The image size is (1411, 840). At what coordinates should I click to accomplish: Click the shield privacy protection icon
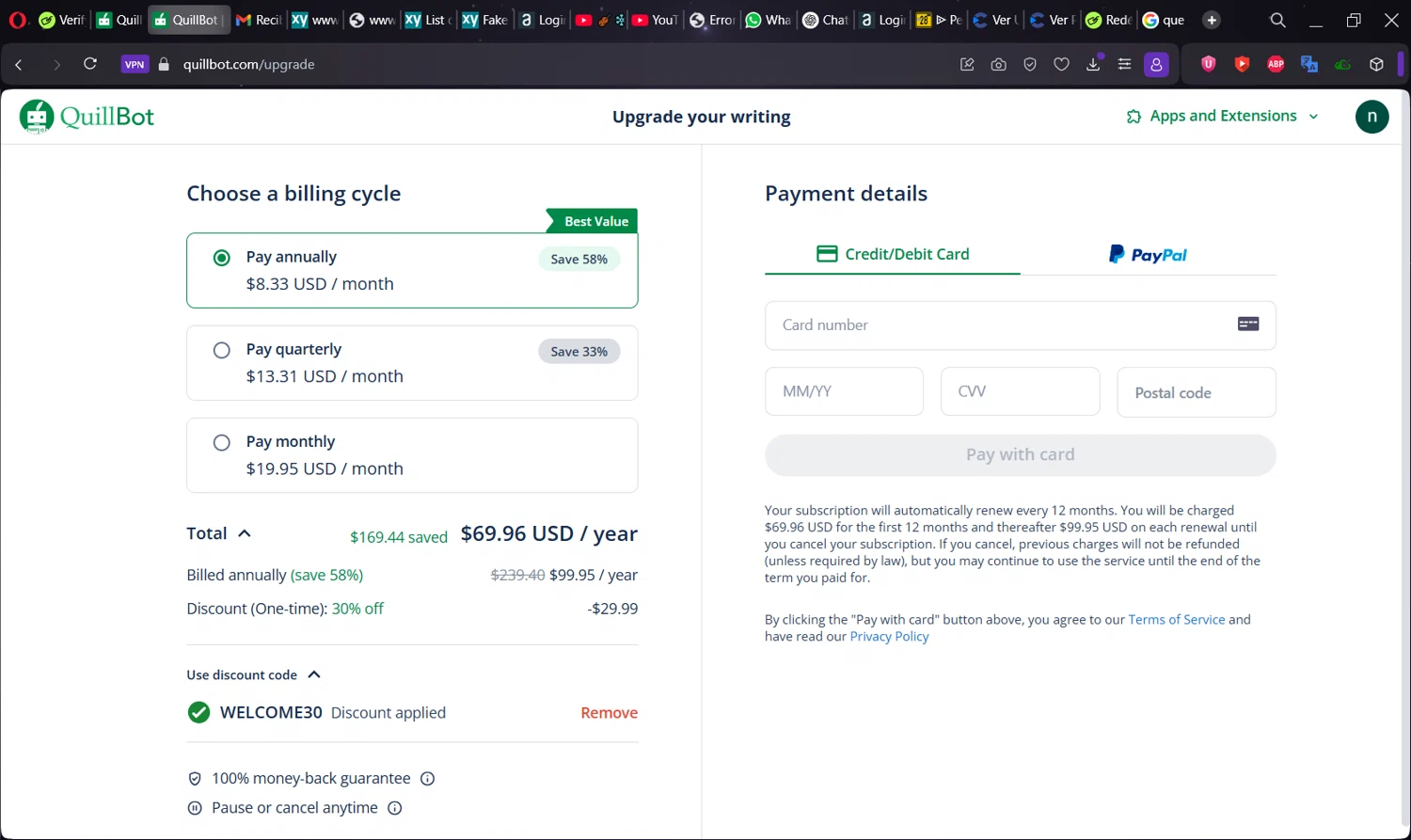[x=1030, y=64]
